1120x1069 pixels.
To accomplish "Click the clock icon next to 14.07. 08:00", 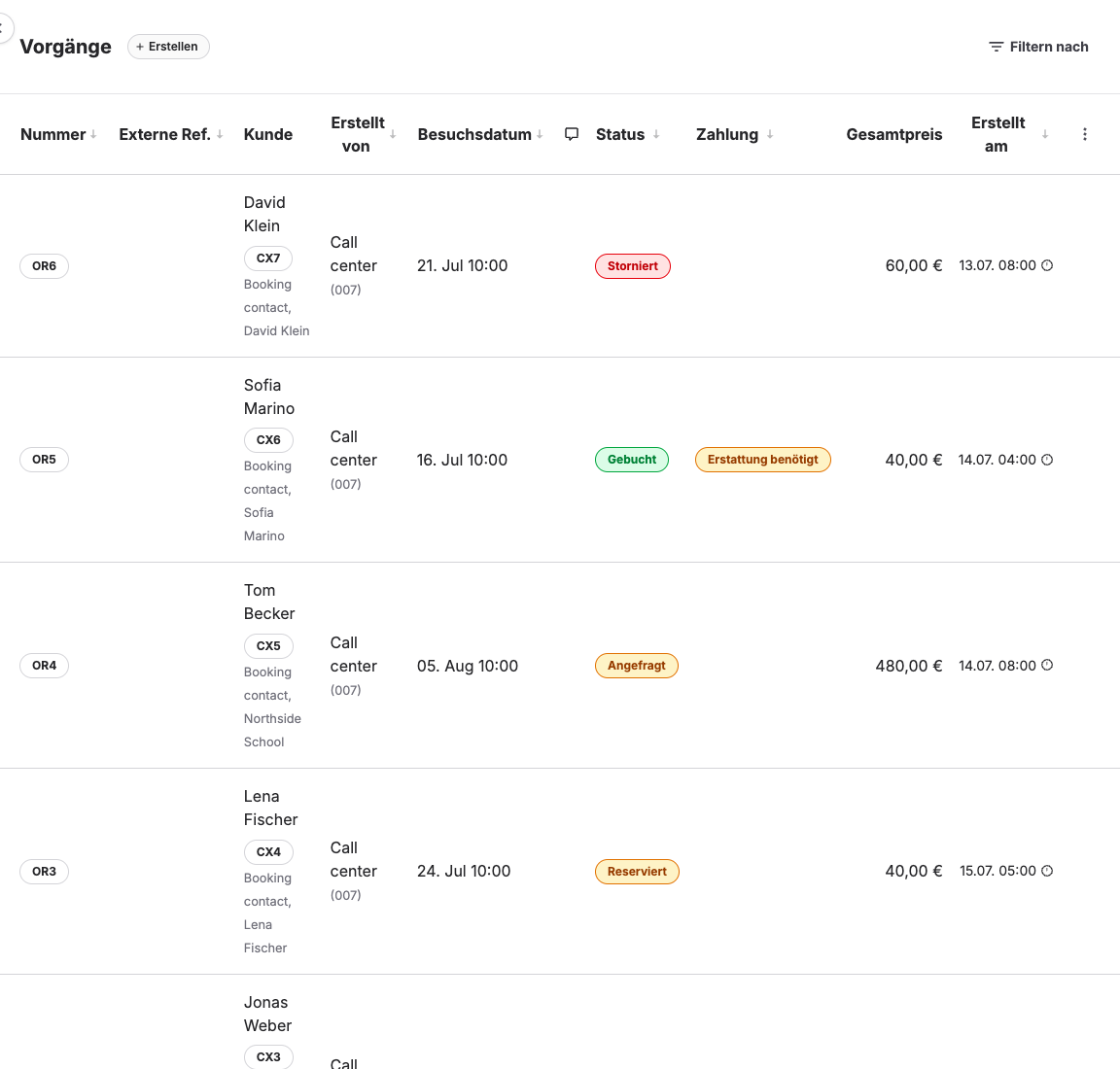I will click(1047, 666).
